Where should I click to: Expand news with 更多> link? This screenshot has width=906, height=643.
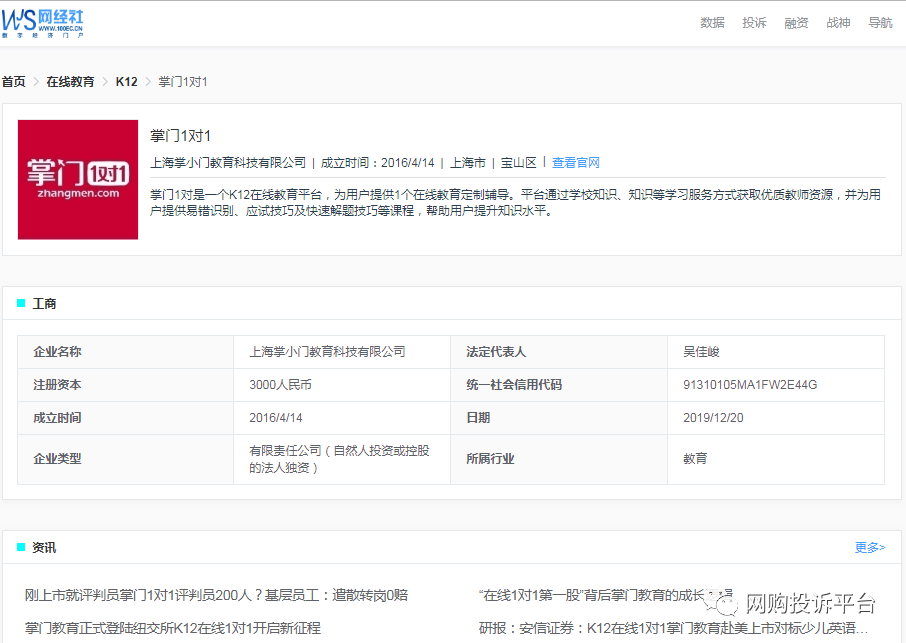(x=869, y=547)
